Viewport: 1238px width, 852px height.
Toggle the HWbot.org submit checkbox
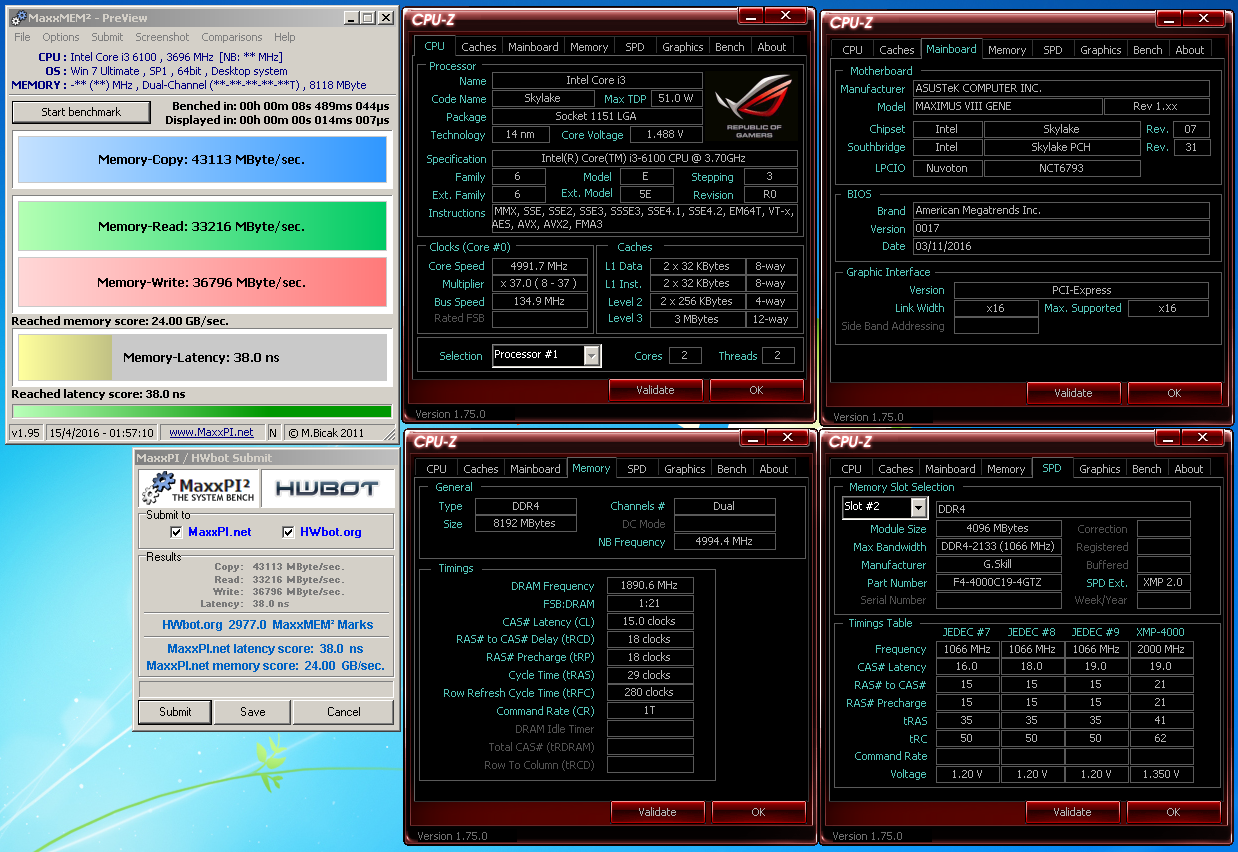tap(289, 532)
